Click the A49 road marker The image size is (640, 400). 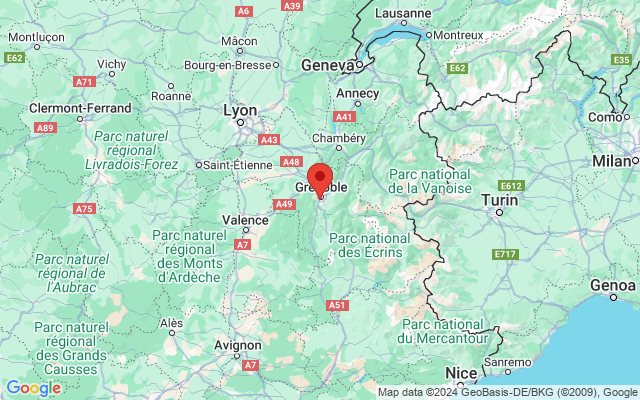coord(284,204)
